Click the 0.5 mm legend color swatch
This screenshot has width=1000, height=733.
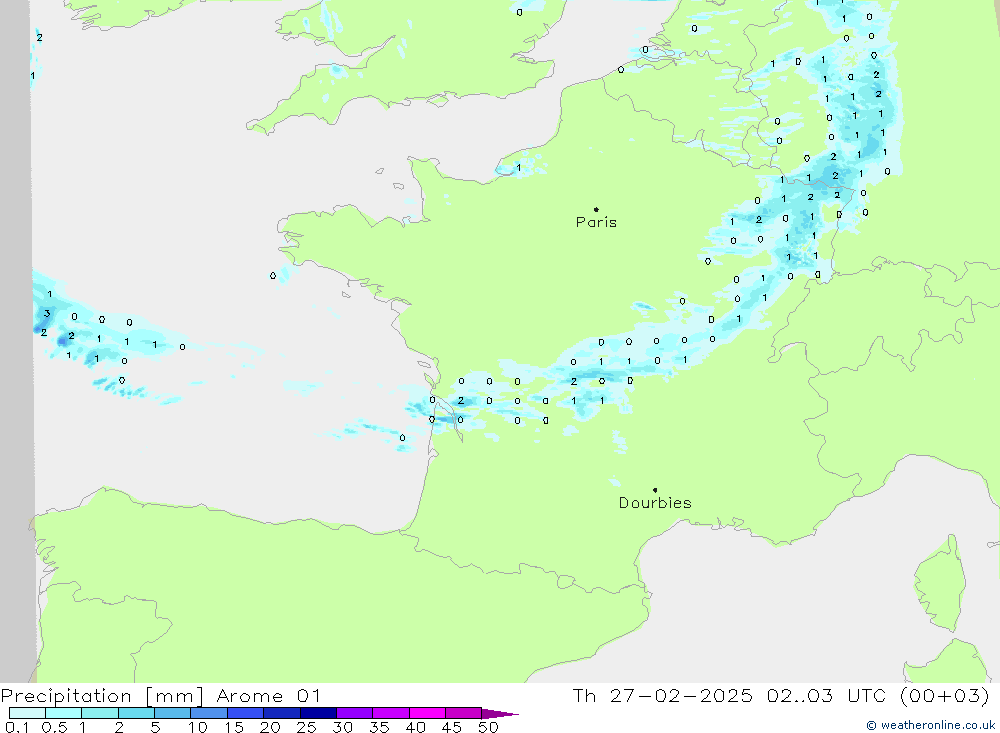tap(64, 713)
